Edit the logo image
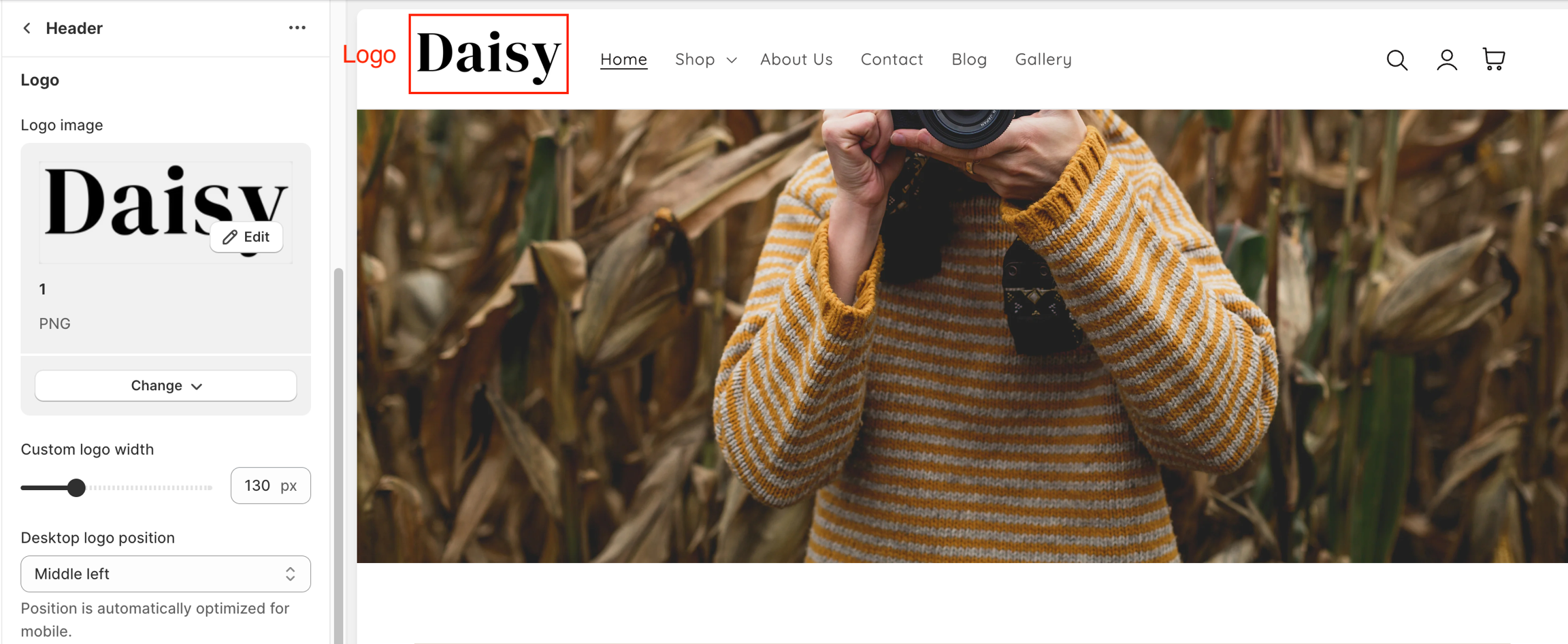 [x=246, y=237]
